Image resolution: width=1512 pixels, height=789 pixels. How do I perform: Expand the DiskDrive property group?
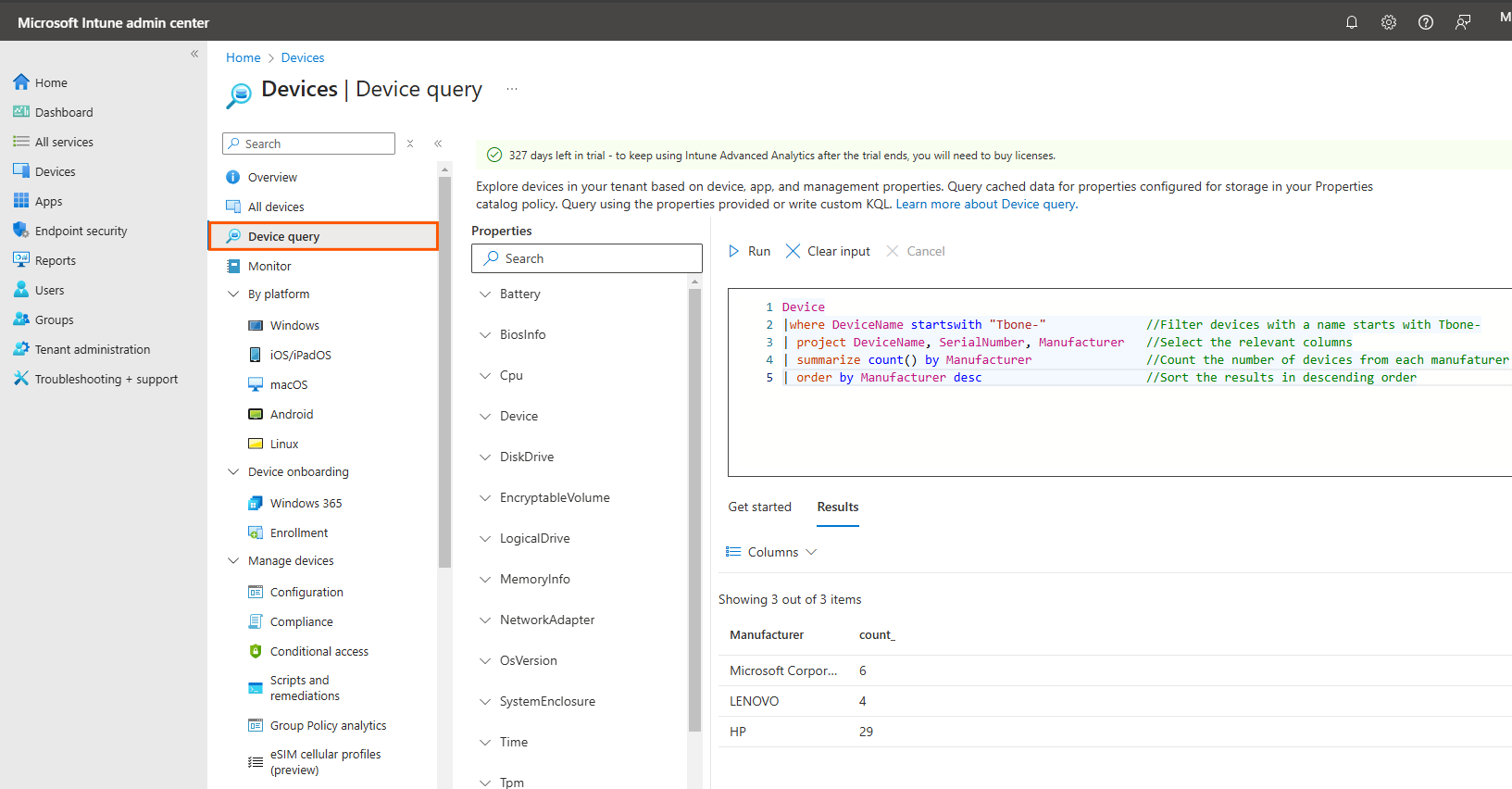pyautogui.click(x=485, y=457)
